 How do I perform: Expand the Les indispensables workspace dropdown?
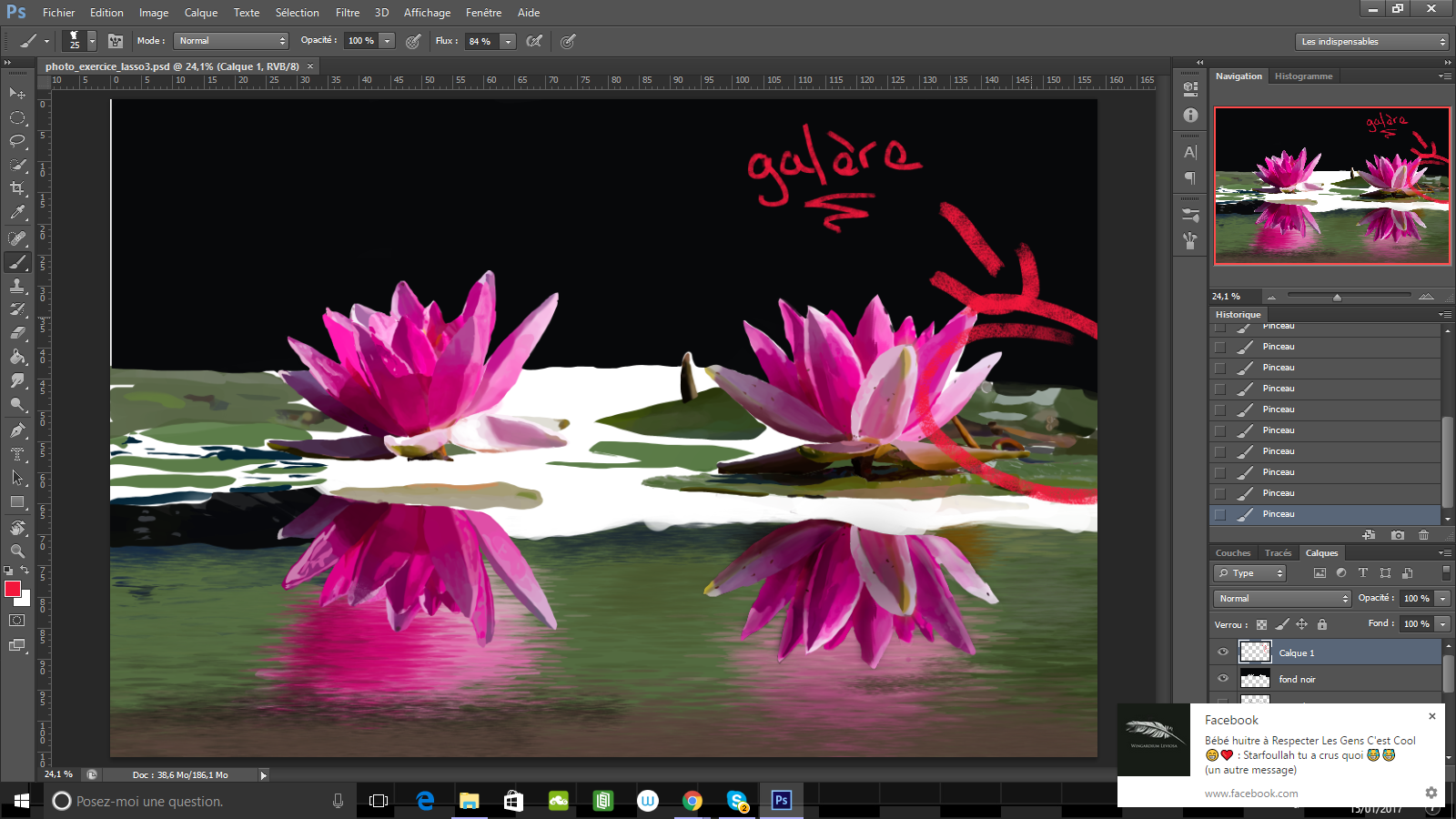[1370, 42]
